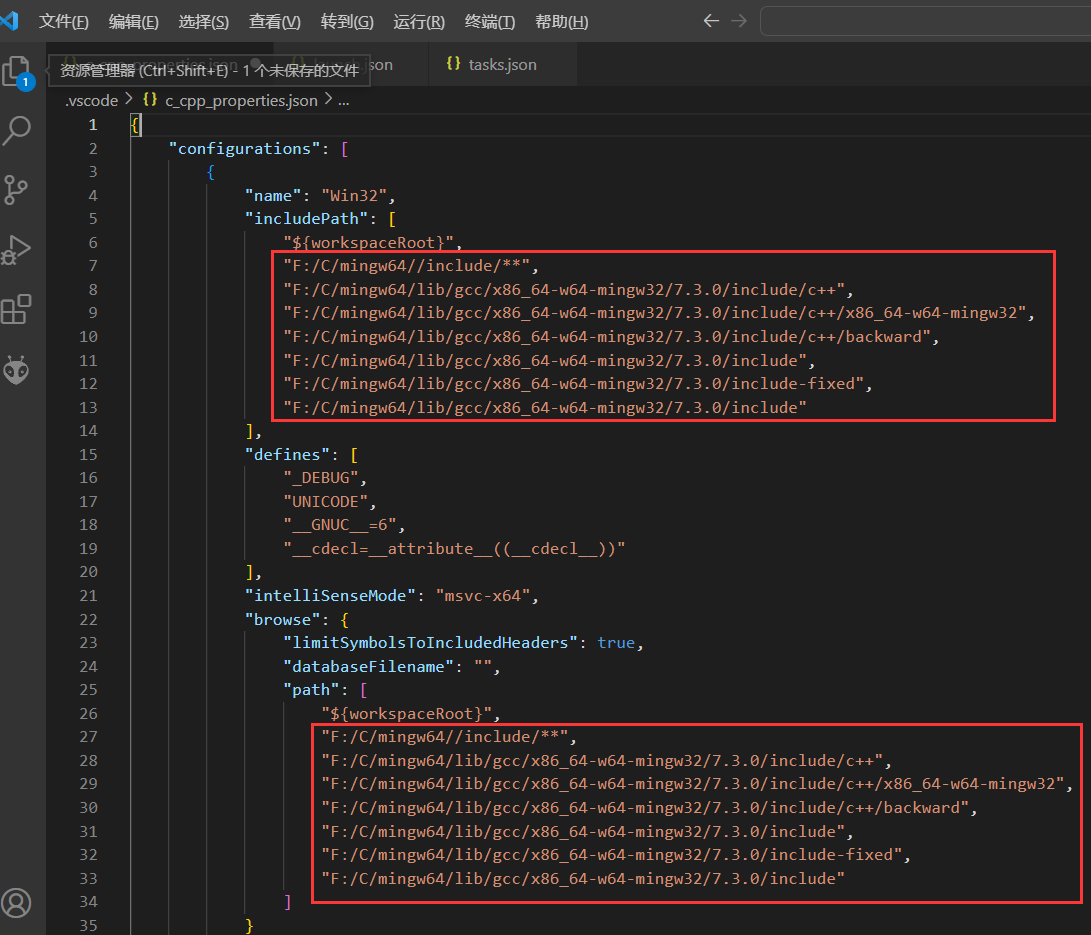This screenshot has width=1091, height=935.
Task: Click the "_DEBUG" define
Action: coord(321,478)
